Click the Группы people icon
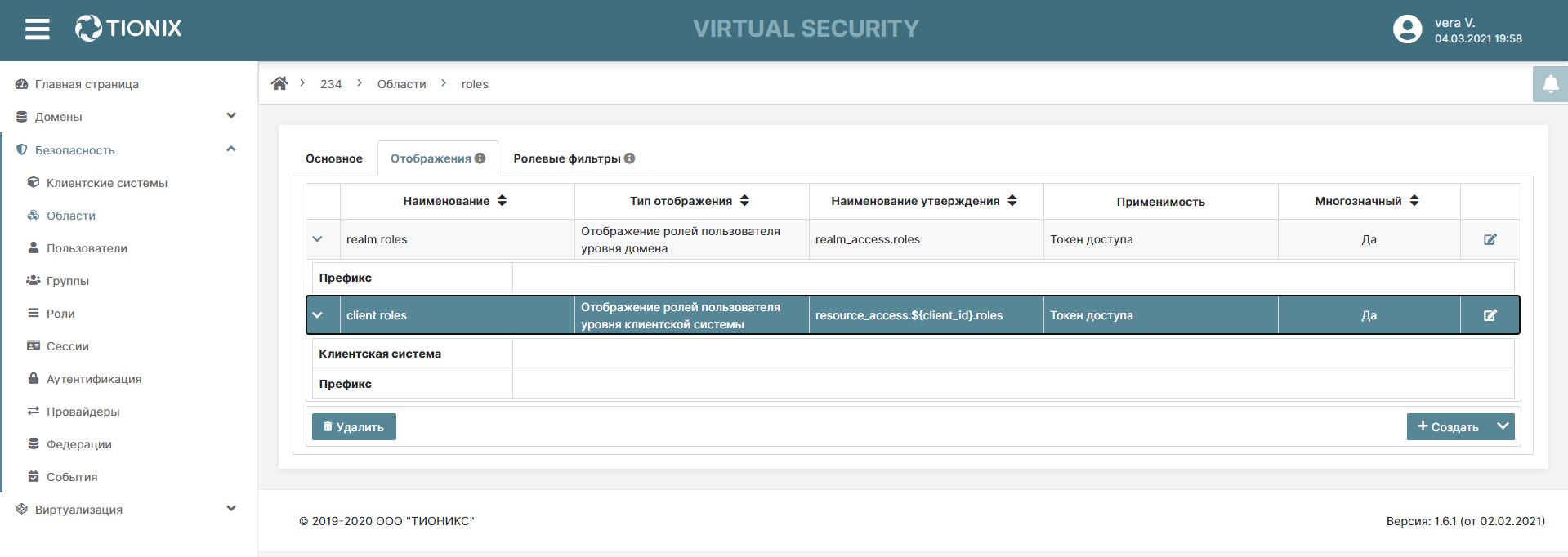The width and height of the screenshot is (1568, 557). coord(34,280)
